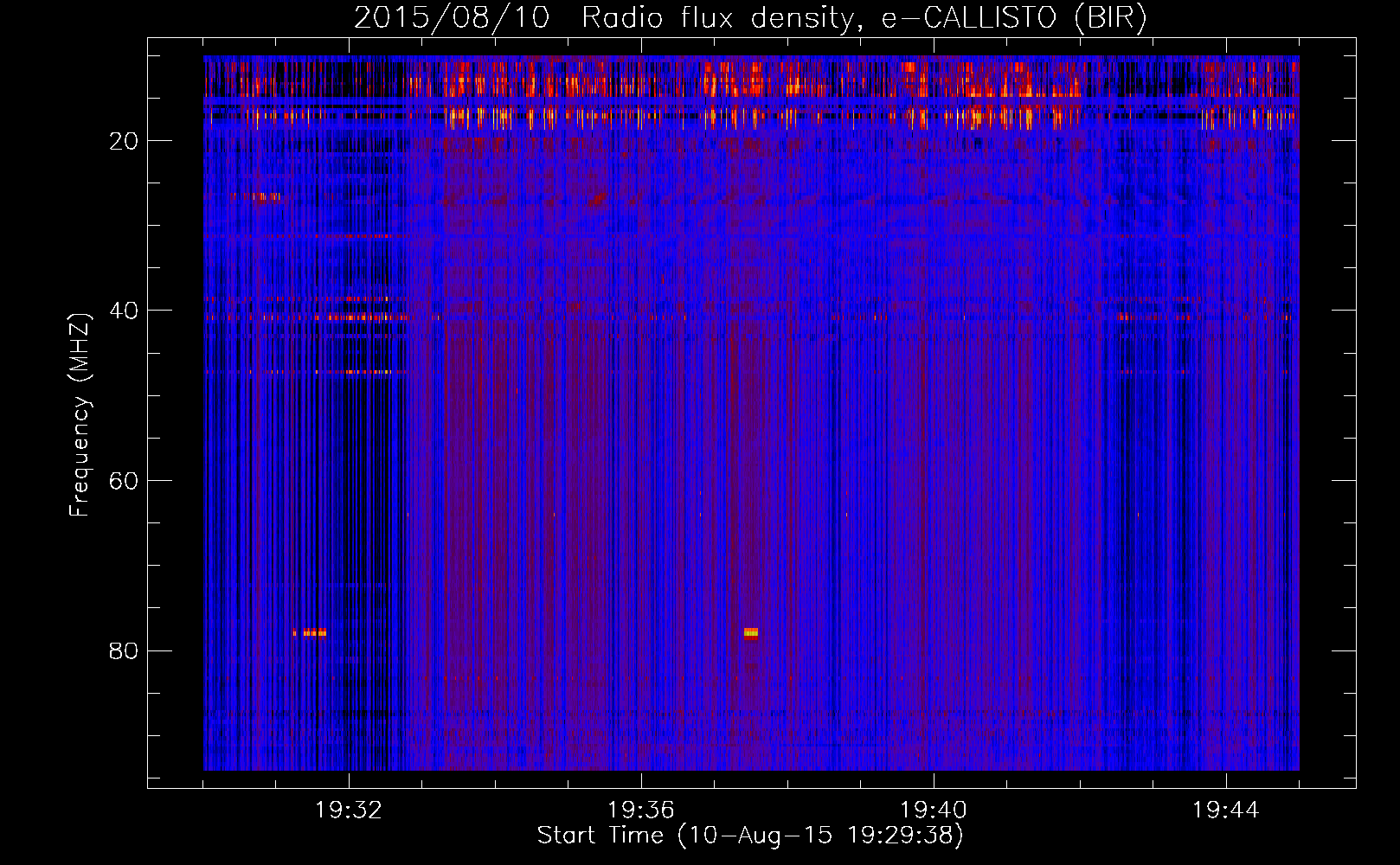Viewport: 1400px width, 865px height.
Task: Click the 'Start Time (10-Aug-15 19:29:38)' label
Action: coord(750,836)
